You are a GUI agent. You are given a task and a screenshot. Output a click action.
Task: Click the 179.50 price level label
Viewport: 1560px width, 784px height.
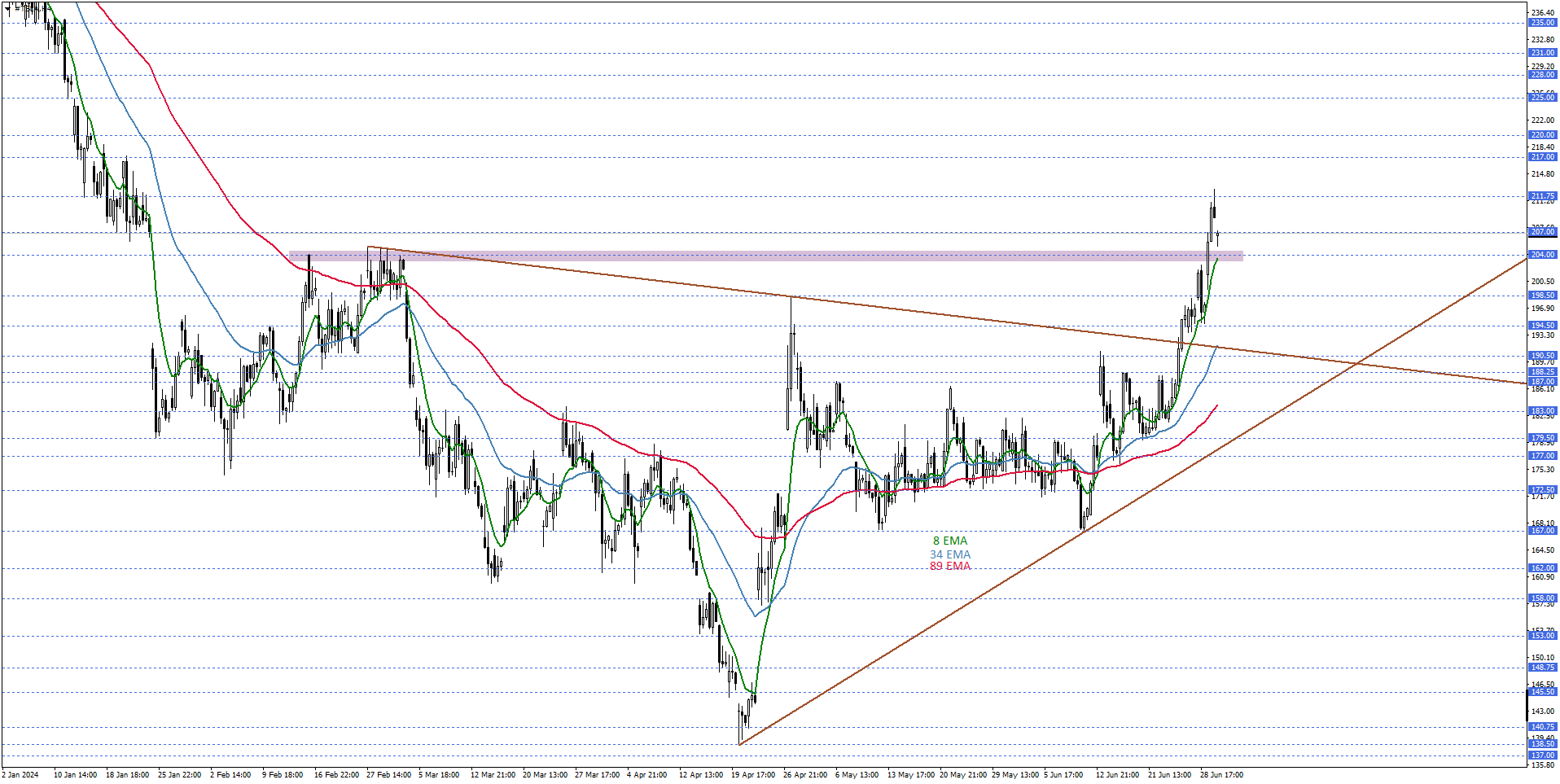[x=1542, y=438]
